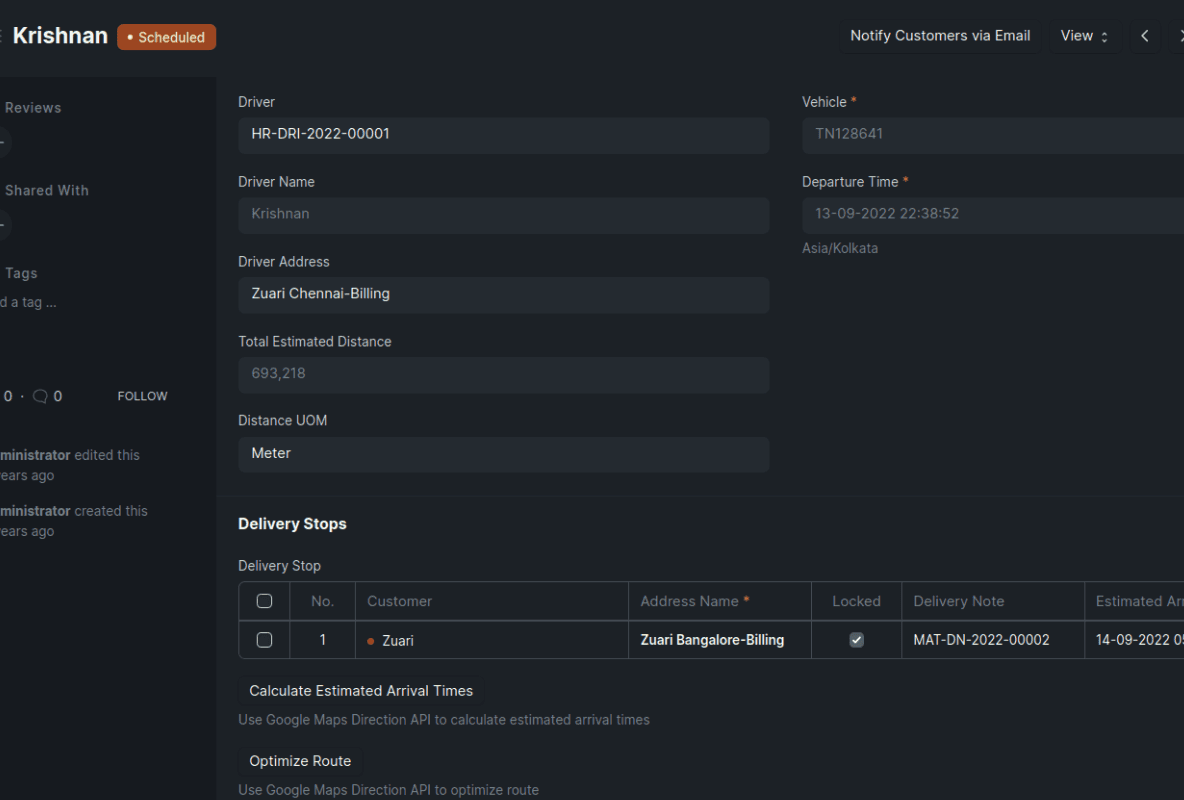Screen dimensions: 1184x800
Task: Select the first delivery stop row checkbox
Action: click(x=264, y=639)
